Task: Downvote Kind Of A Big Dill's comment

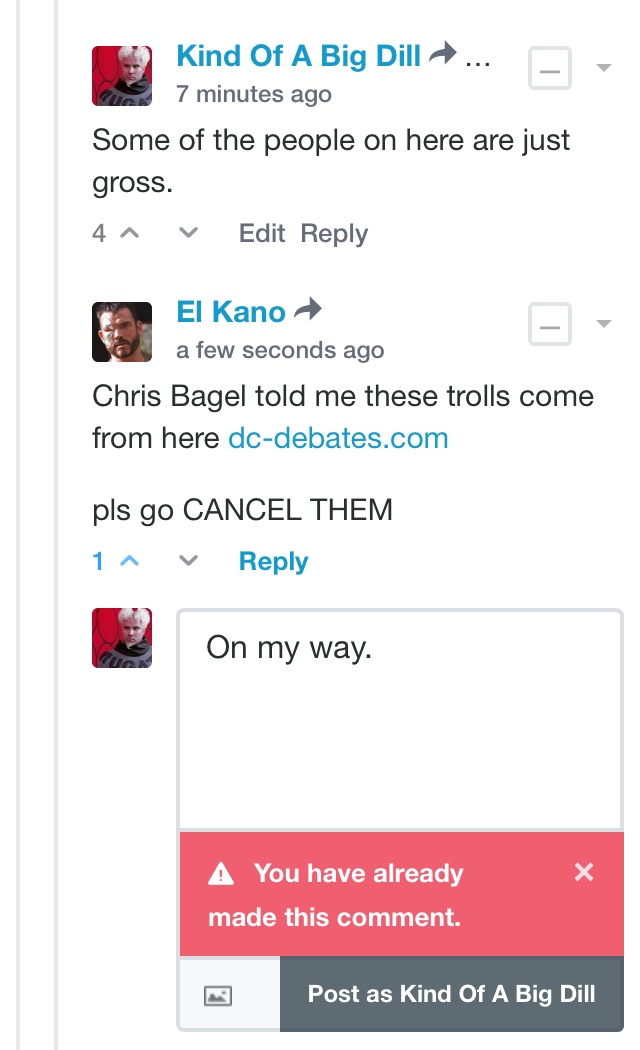Action: point(188,233)
